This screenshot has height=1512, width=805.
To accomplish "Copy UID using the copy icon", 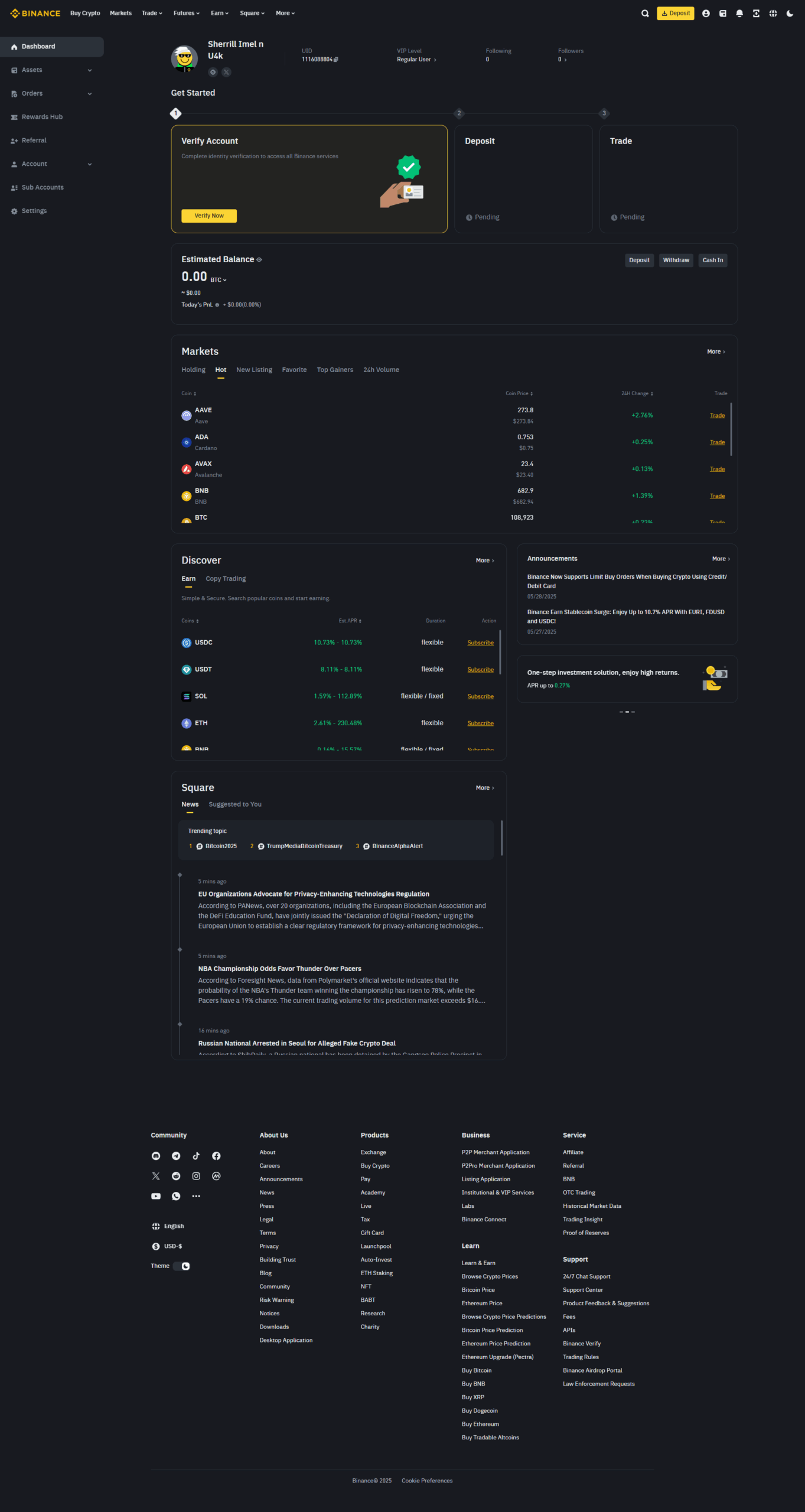I will click(x=336, y=60).
